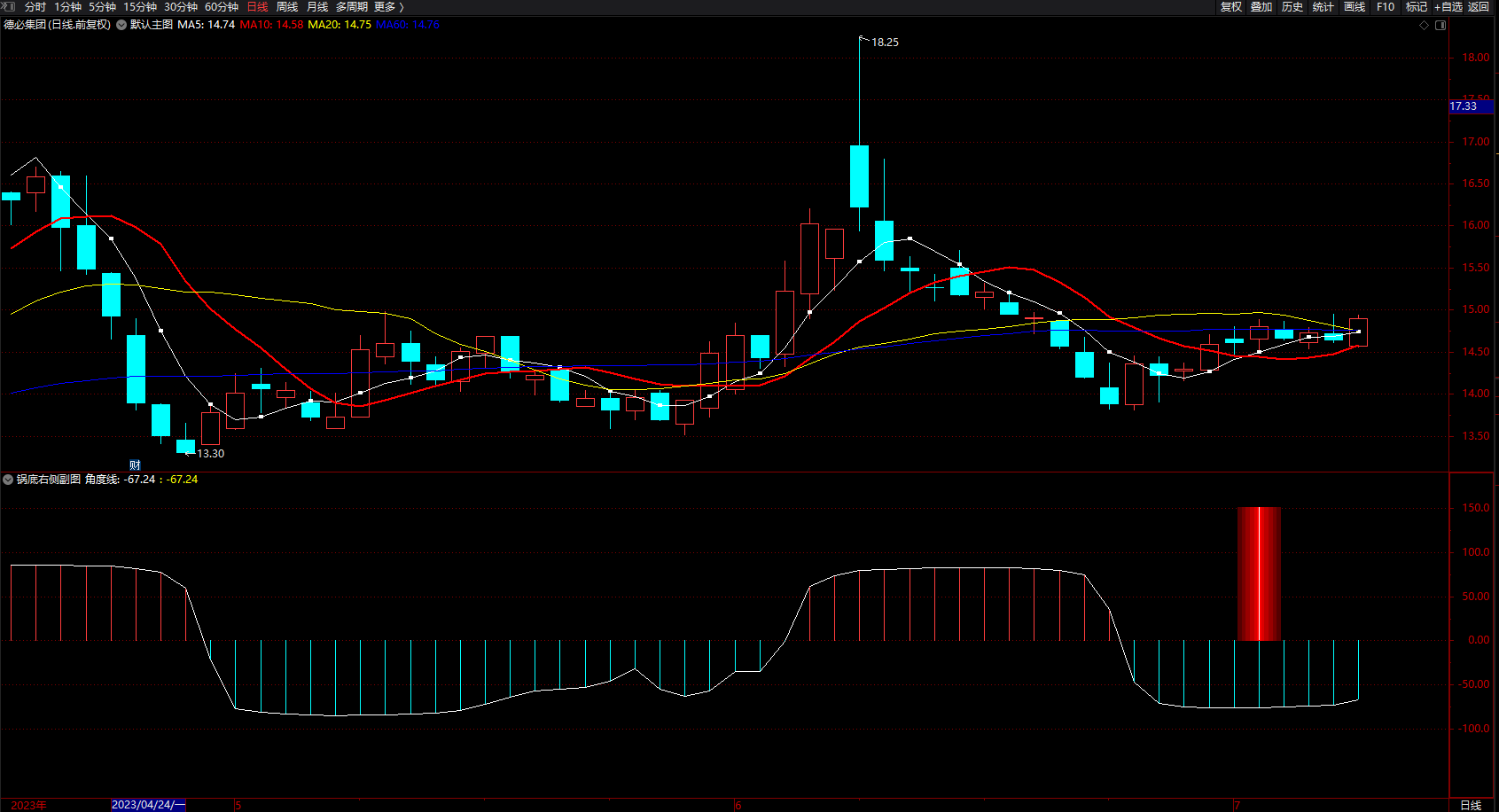
Task: Expand the 更多 timeframes menu
Action: 388,7
